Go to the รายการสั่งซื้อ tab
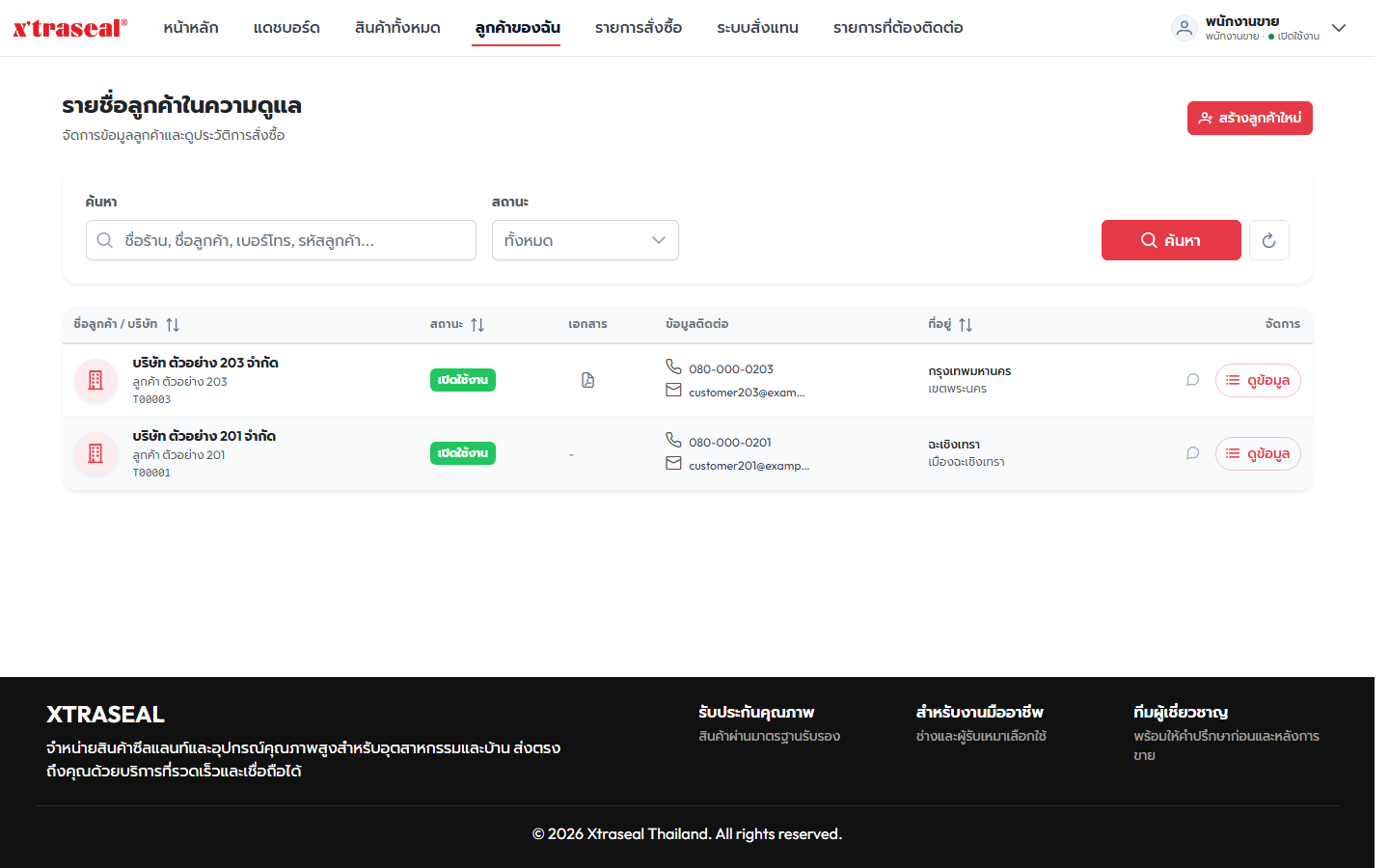1389x868 pixels. pos(639,28)
